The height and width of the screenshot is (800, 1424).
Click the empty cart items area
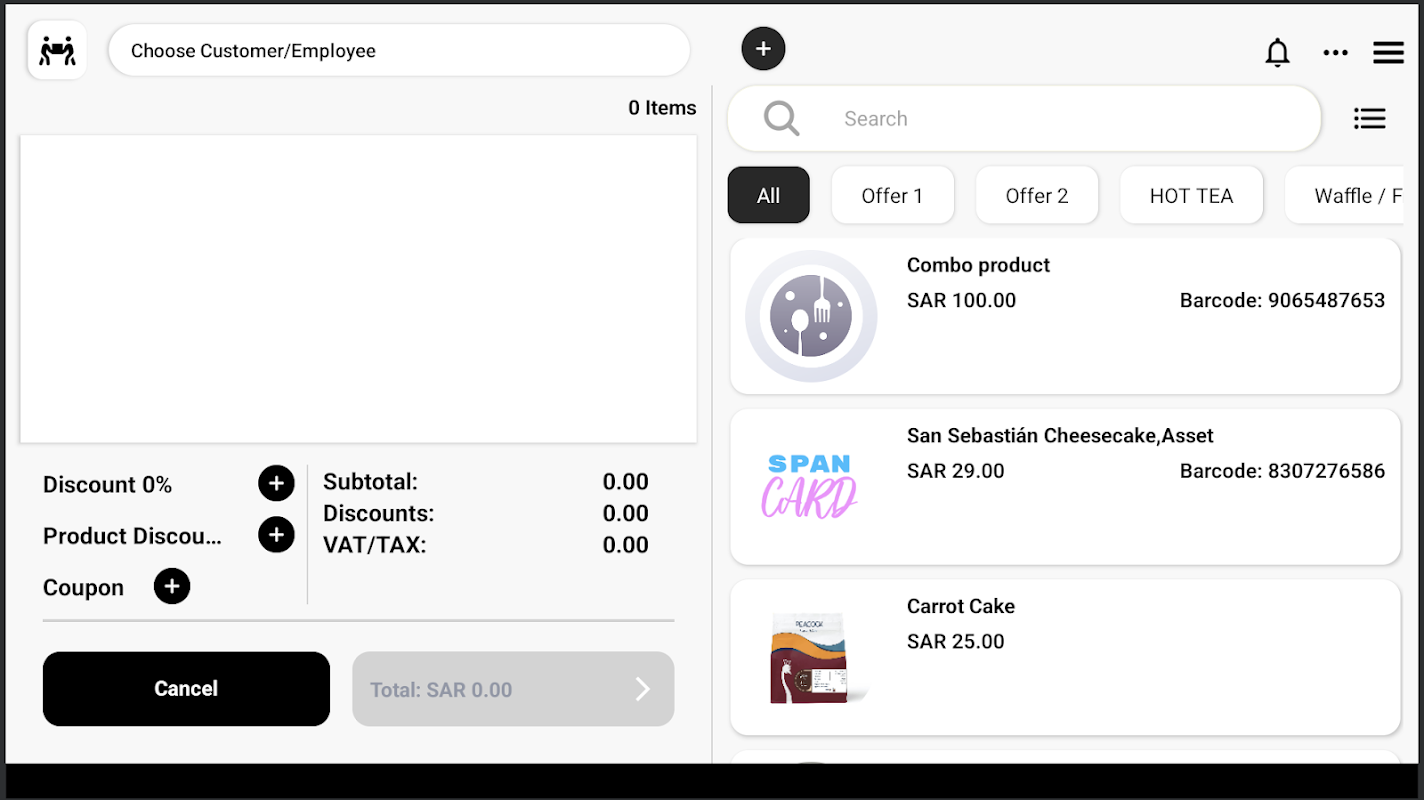coord(358,289)
